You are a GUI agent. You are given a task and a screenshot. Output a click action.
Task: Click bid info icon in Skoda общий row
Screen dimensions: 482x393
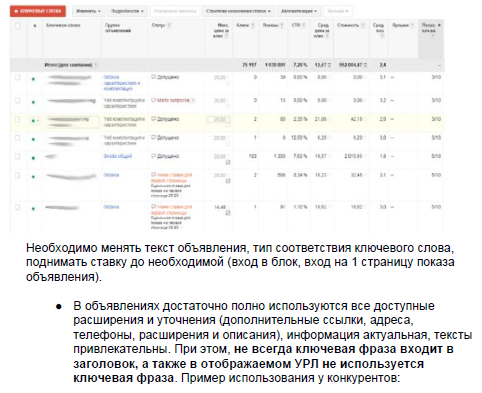228,162
